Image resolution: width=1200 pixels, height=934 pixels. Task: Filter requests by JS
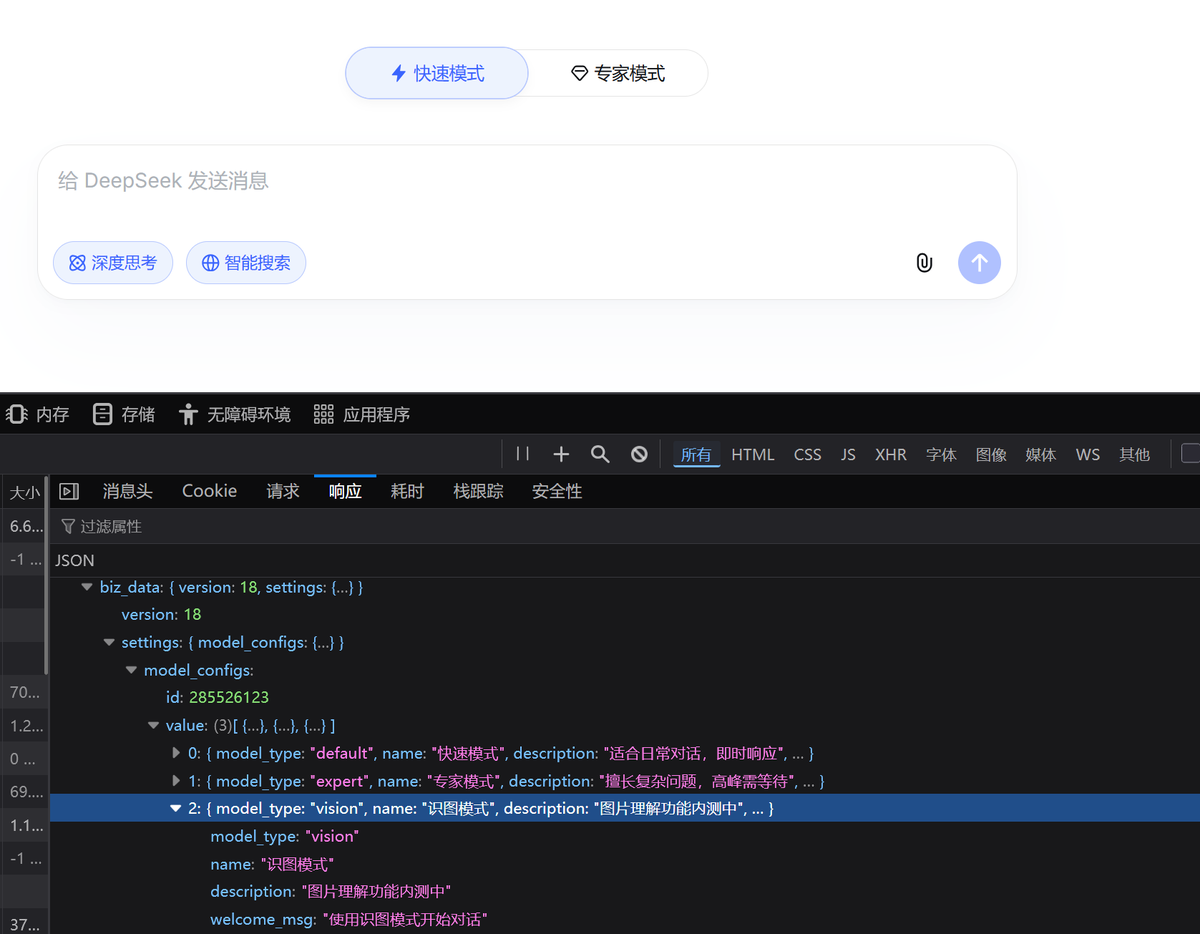pyautogui.click(x=848, y=454)
